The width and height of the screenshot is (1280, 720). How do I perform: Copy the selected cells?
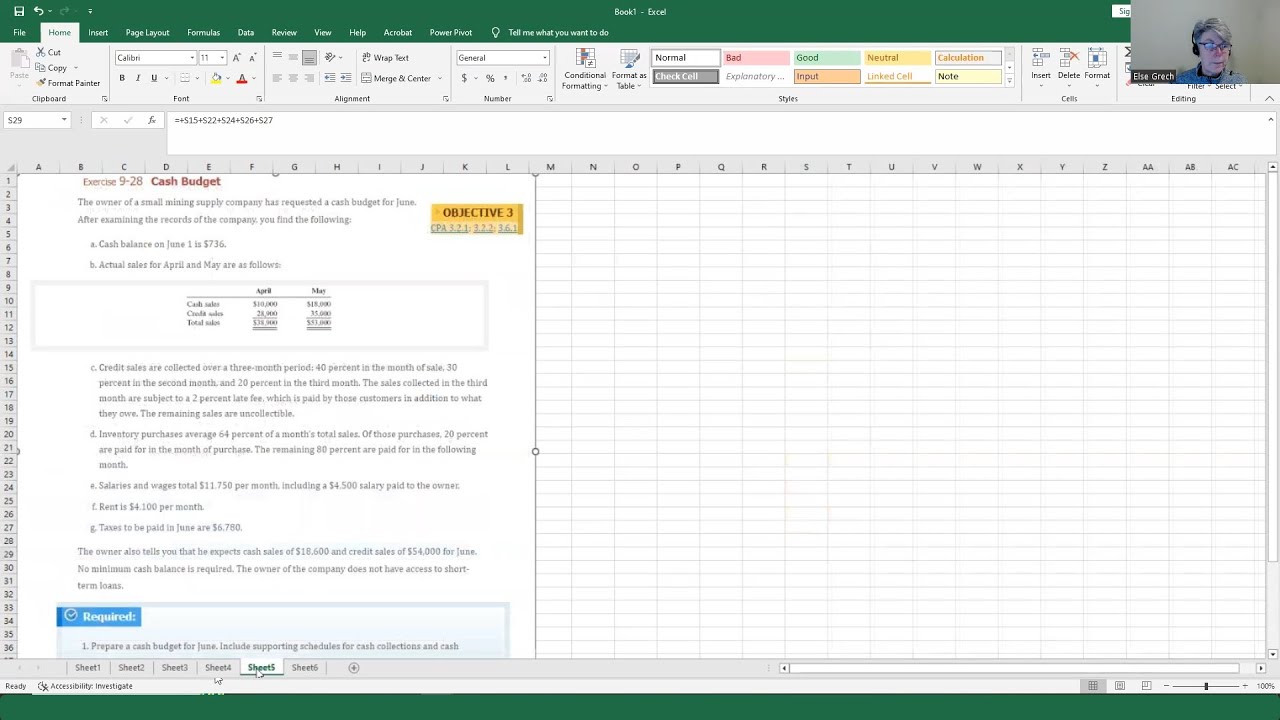(x=51, y=68)
